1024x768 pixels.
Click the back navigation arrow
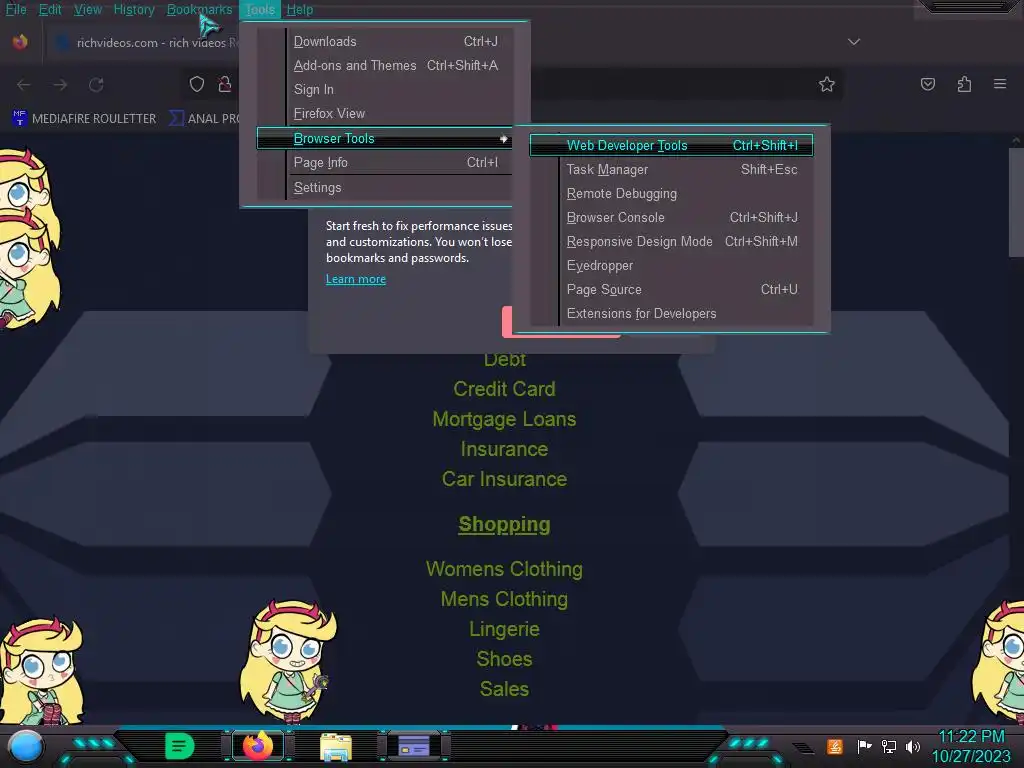point(24,85)
